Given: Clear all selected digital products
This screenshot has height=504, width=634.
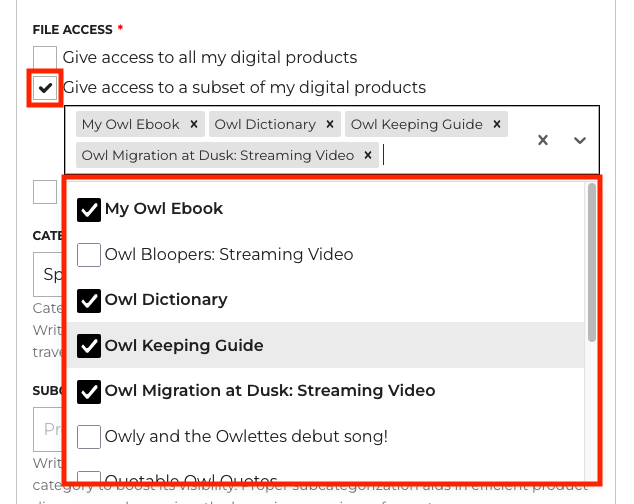Looking at the screenshot, I should click(x=543, y=140).
